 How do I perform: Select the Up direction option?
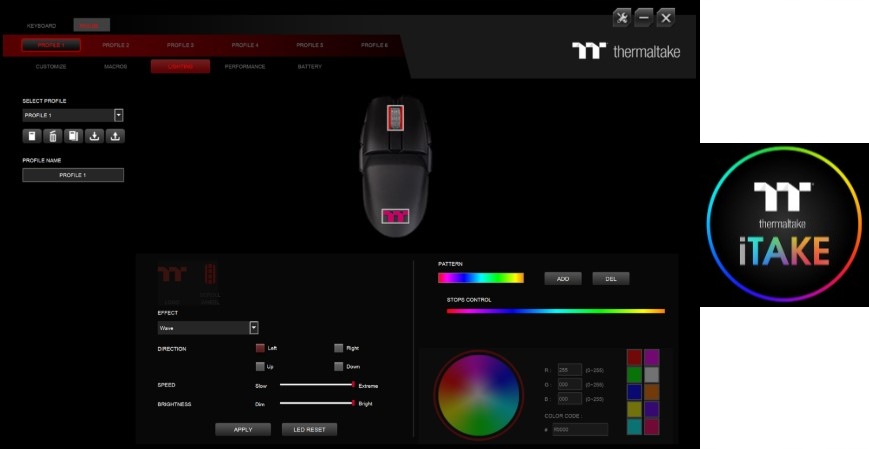pyautogui.click(x=260, y=366)
